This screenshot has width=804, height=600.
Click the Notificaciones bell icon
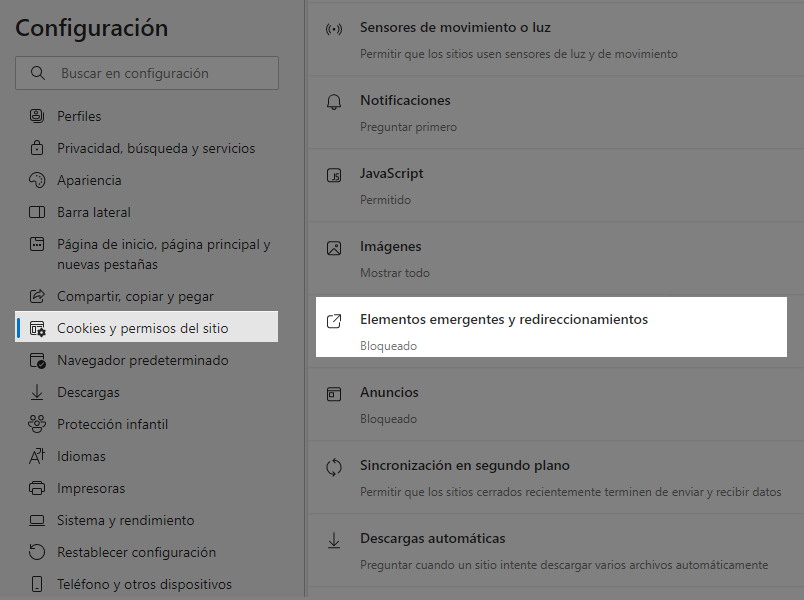coord(334,102)
